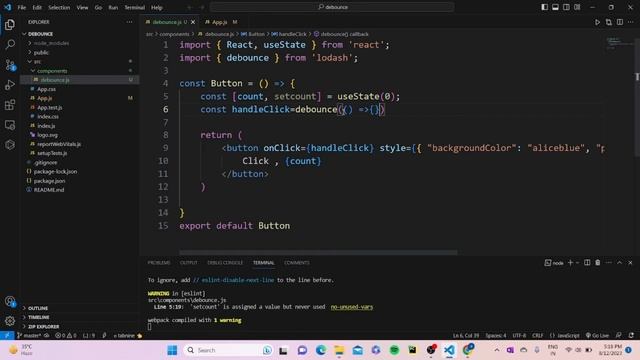Click Windows Start button on taskbar
The image size is (640, 360).
[172, 350]
